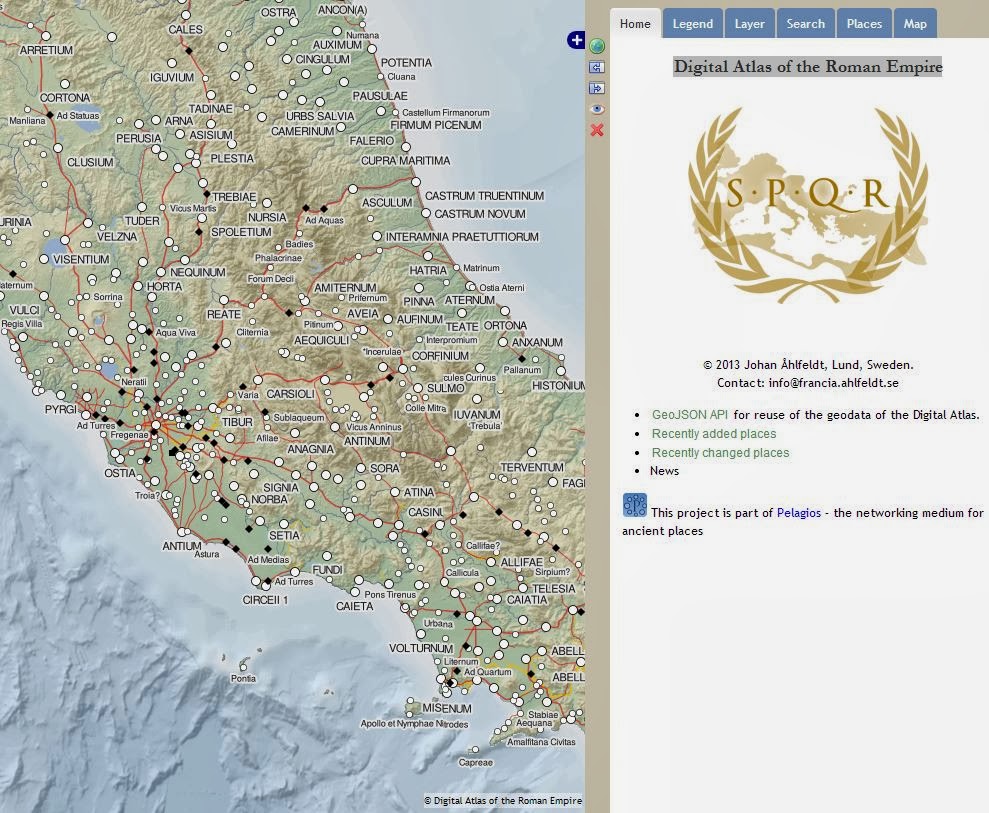Image resolution: width=989 pixels, height=813 pixels.
Task: Click the map copyright attribution text
Action: coord(503,800)
